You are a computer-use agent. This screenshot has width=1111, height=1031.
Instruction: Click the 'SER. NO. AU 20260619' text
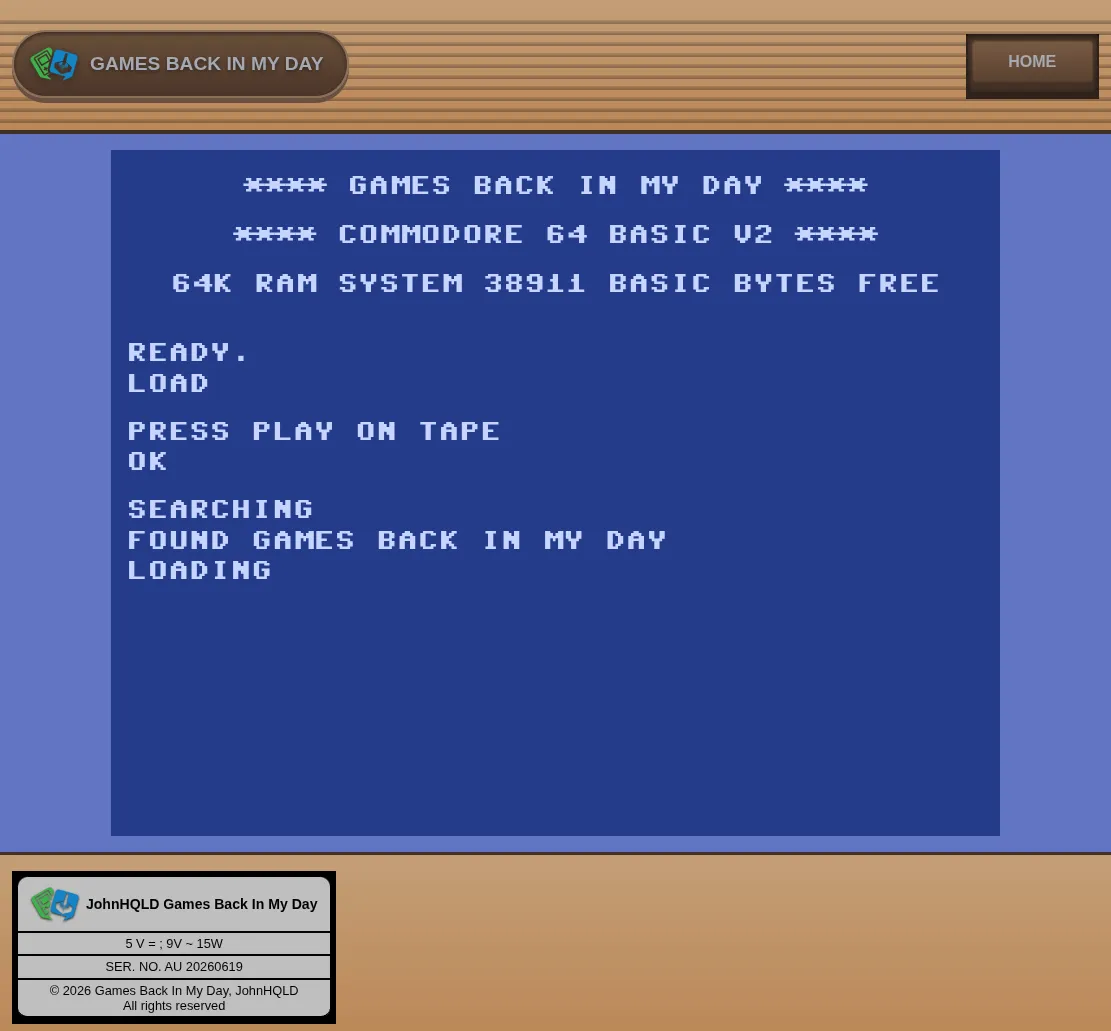click(174, 967)
